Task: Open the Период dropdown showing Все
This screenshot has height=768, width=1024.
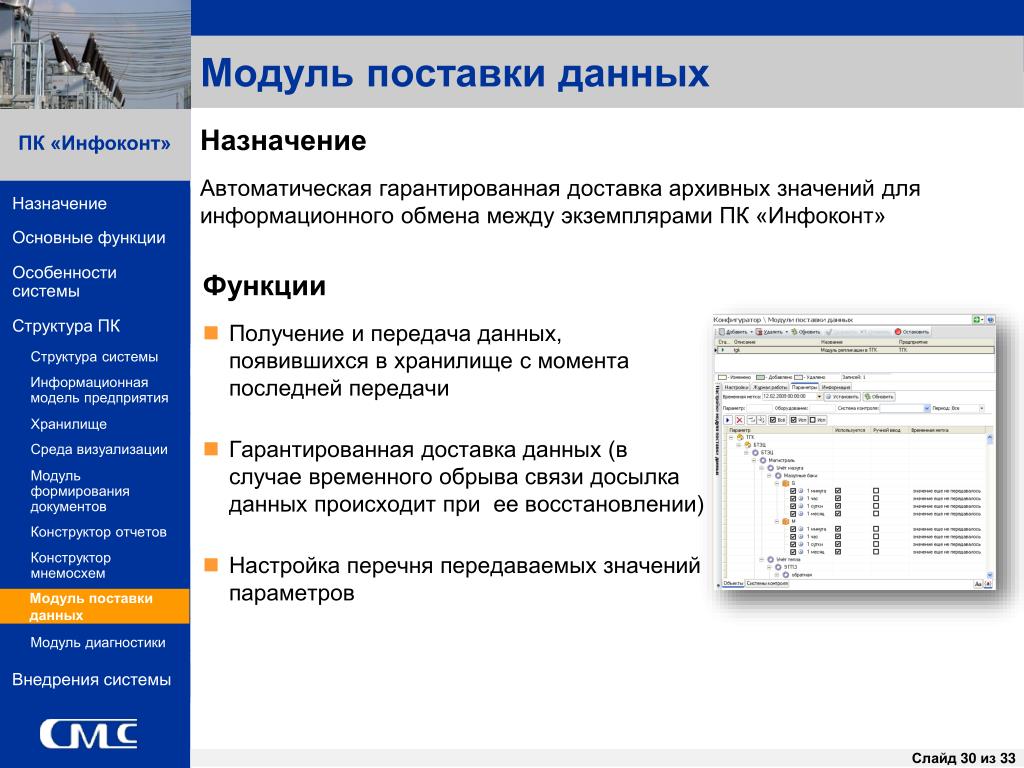Action: click(x=982, y=408)
